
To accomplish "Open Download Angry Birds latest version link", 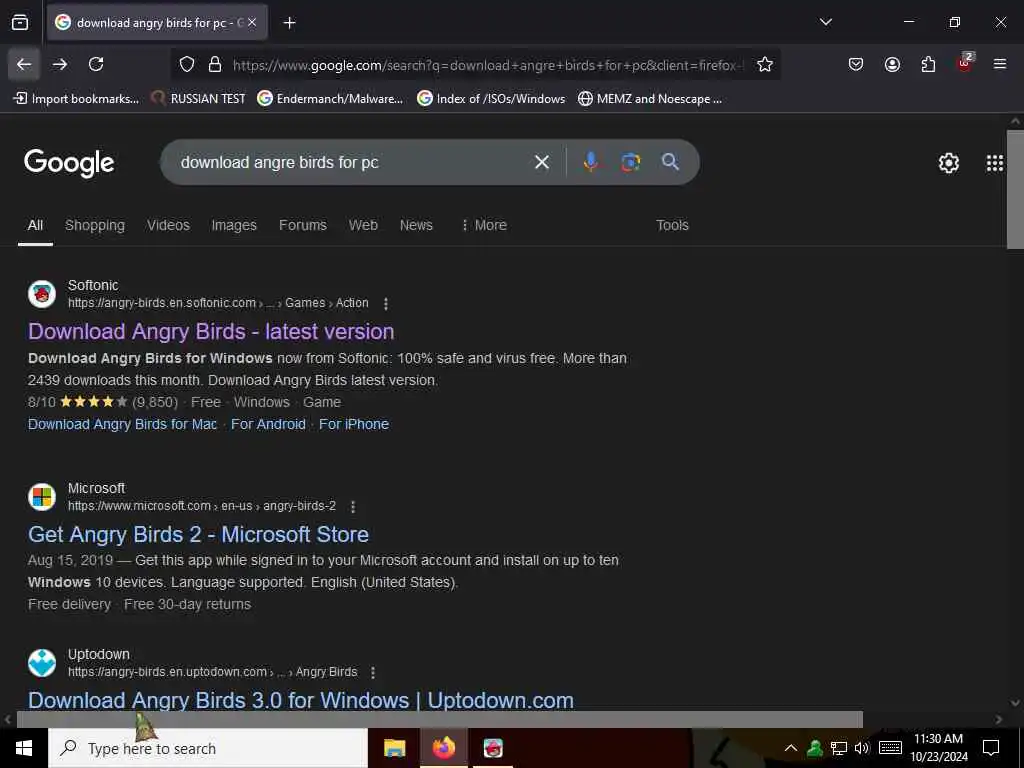I will [x=211, y=332].
